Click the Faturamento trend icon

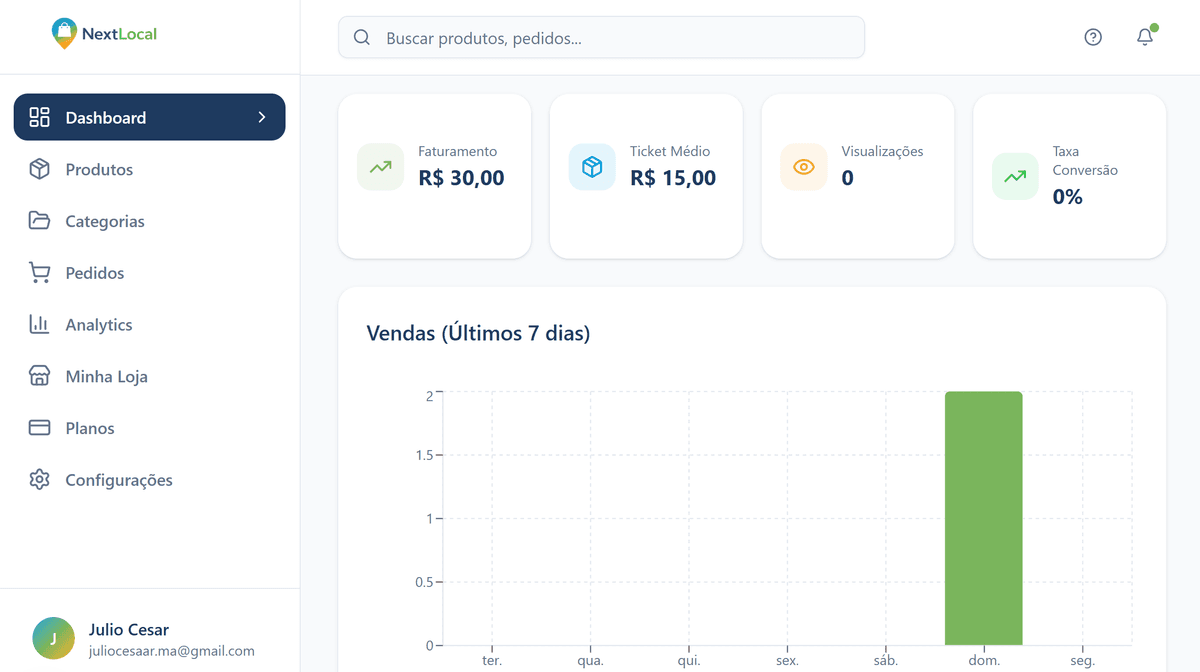click(380, 167)
